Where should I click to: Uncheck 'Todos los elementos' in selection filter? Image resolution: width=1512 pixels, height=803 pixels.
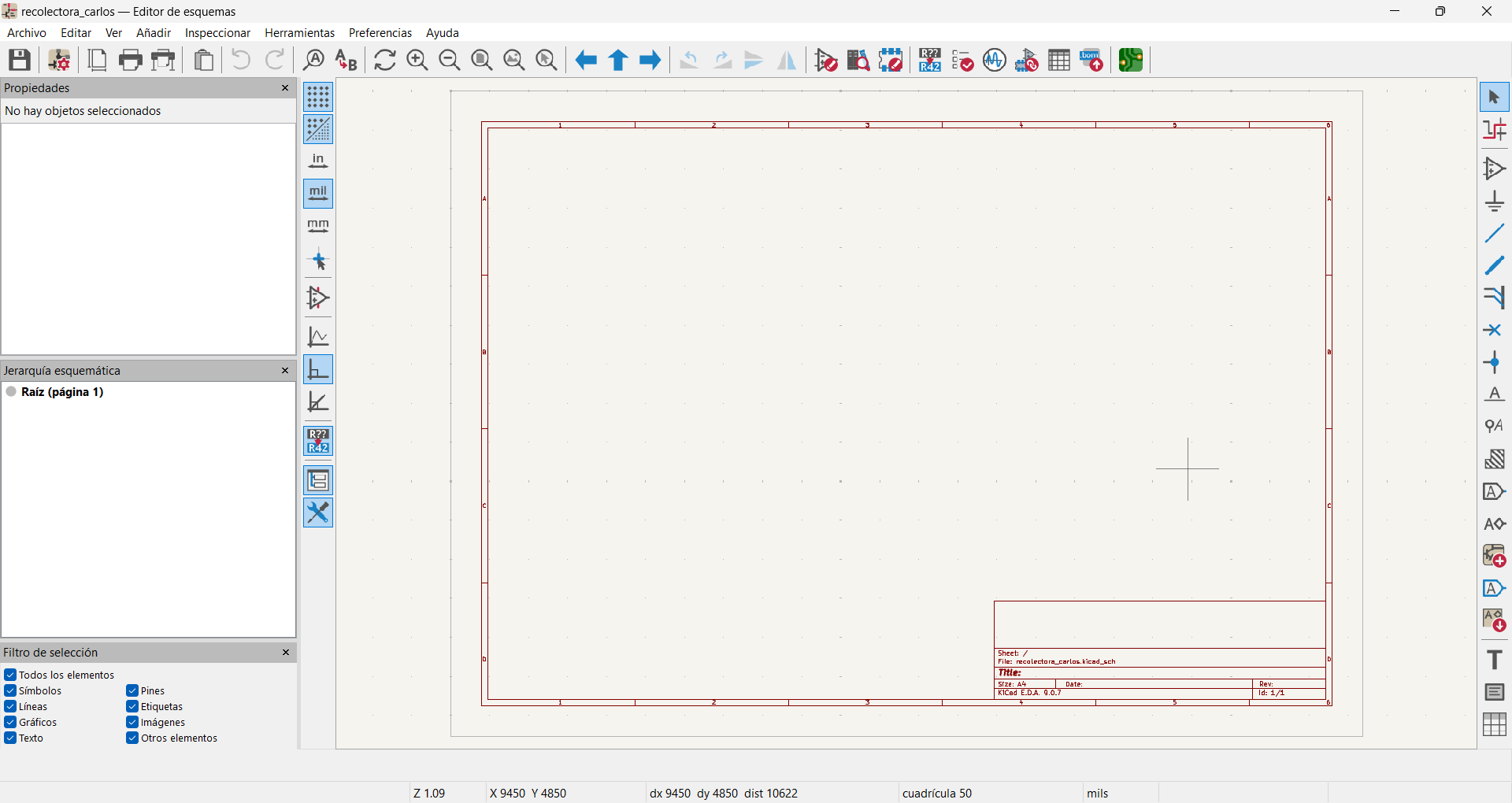pyautogui.click(x=10, y=675)
